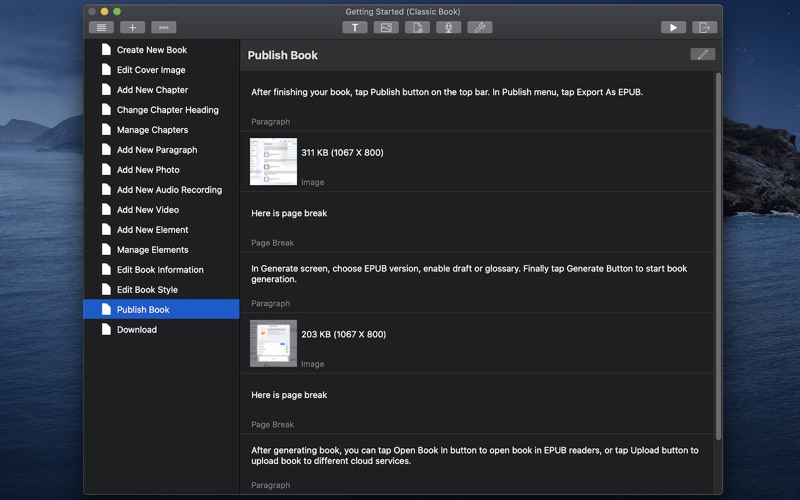This screenshot has width=800, height=500.
Task: Click the Publish Book heading title
Action: [283, 55]
